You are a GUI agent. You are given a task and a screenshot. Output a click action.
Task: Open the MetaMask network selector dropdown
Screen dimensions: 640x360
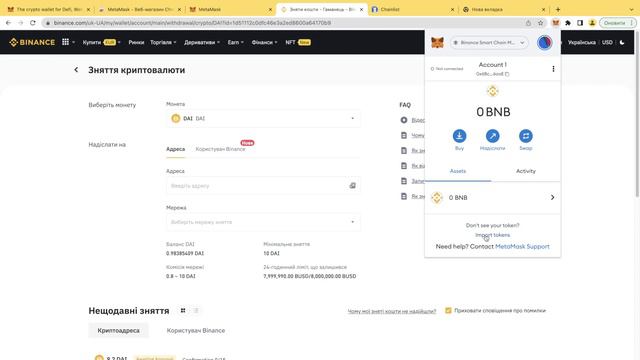pyautogui.click(x=489, y=42)
